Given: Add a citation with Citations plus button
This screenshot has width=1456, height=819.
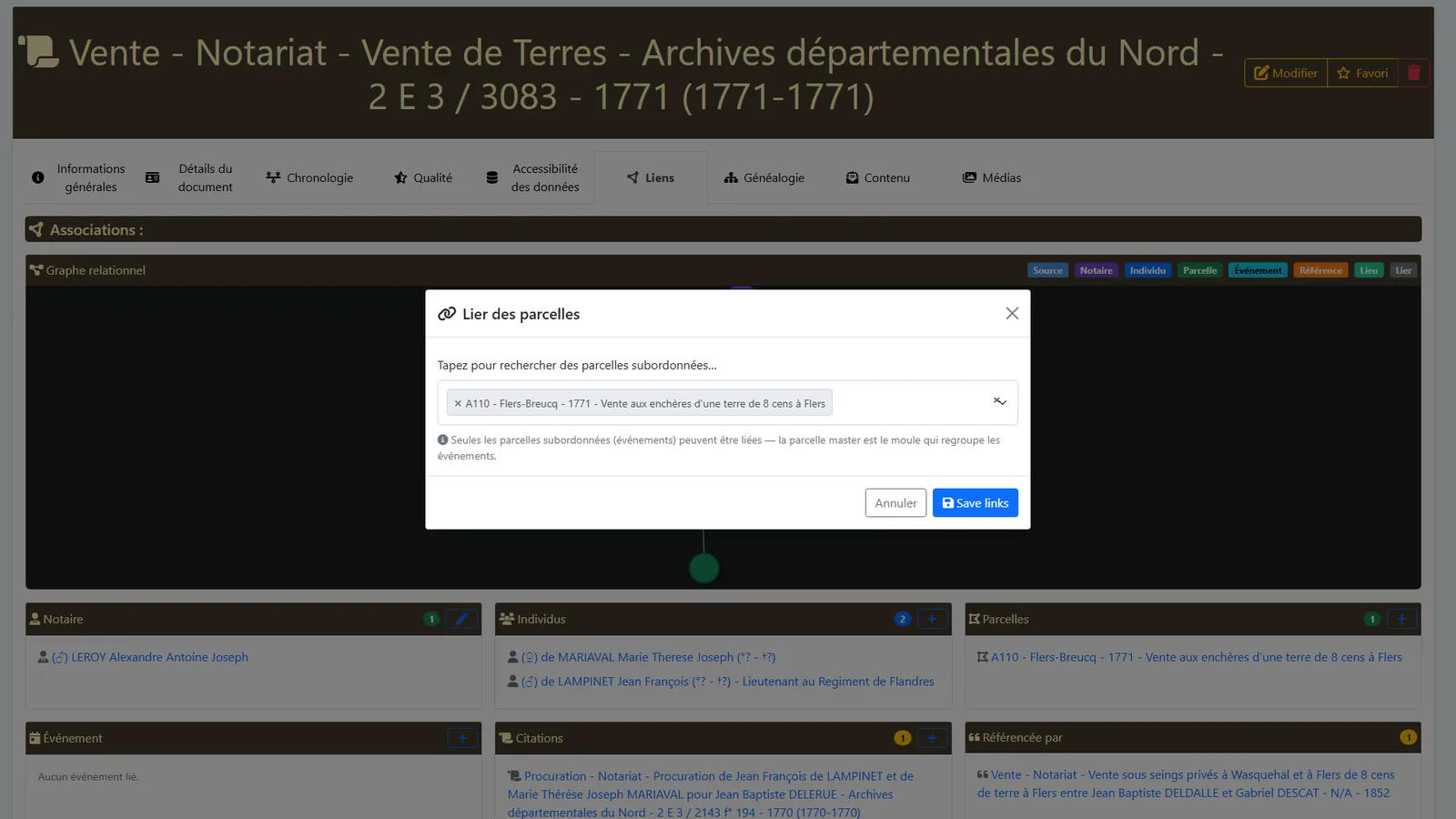Looking at the screenshot, I should 932,738.
